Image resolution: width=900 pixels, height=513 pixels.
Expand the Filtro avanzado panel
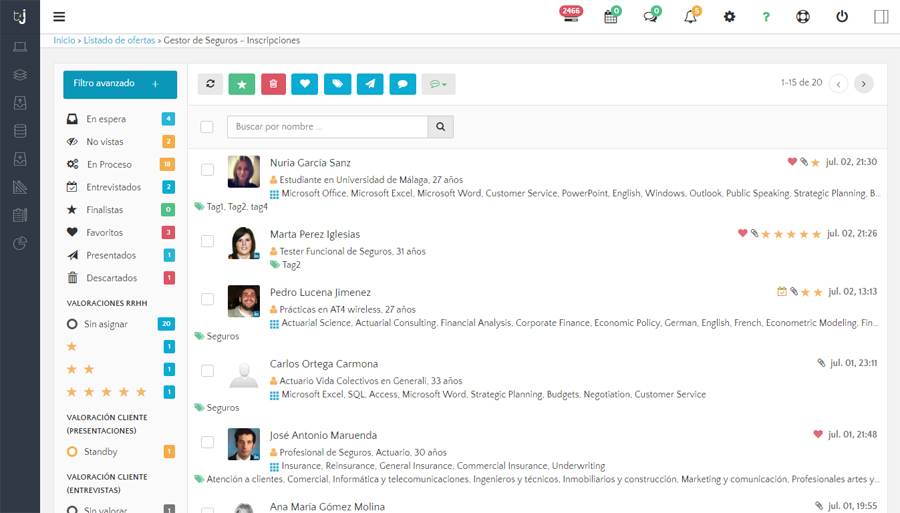(x=120, y=84)
